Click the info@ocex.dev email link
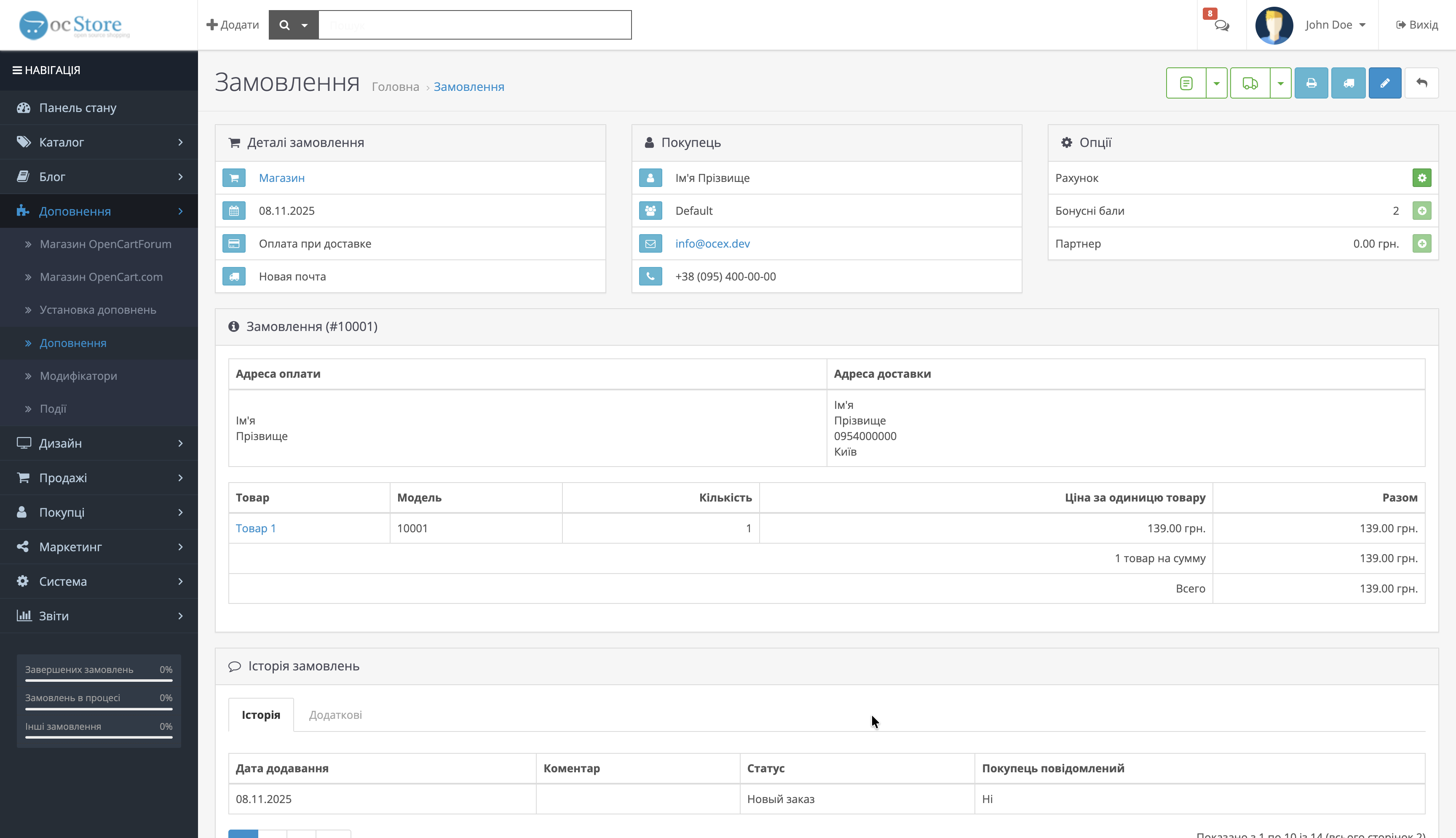 (x=712, y=243)
